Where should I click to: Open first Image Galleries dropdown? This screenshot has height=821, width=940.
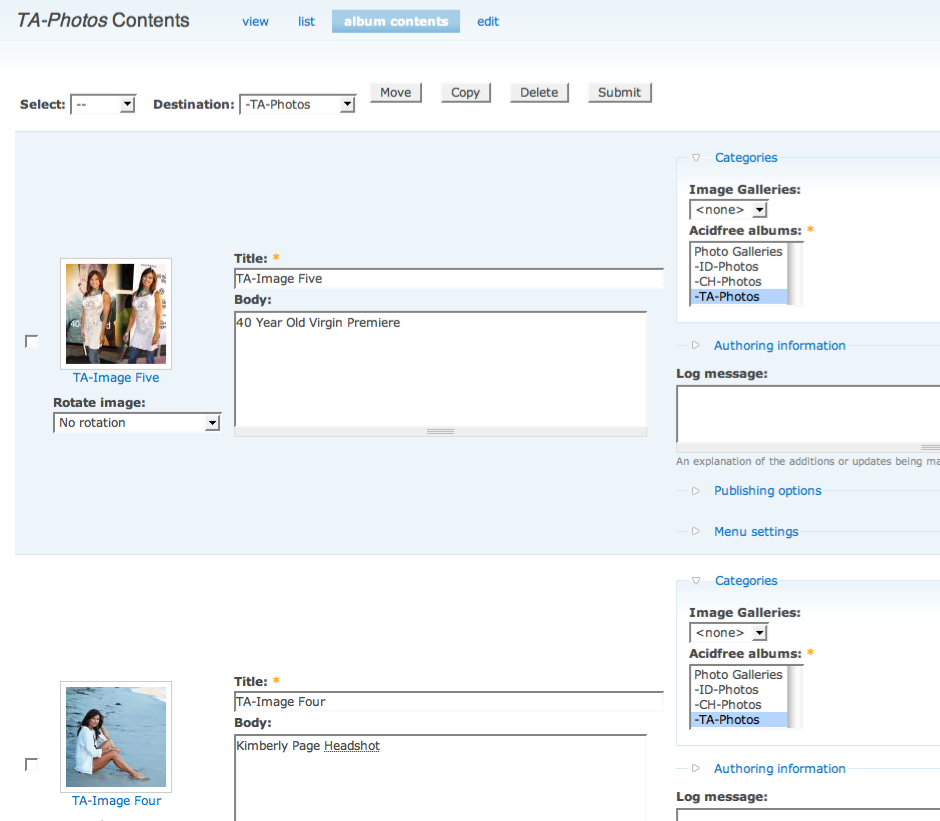click(728, 210)
